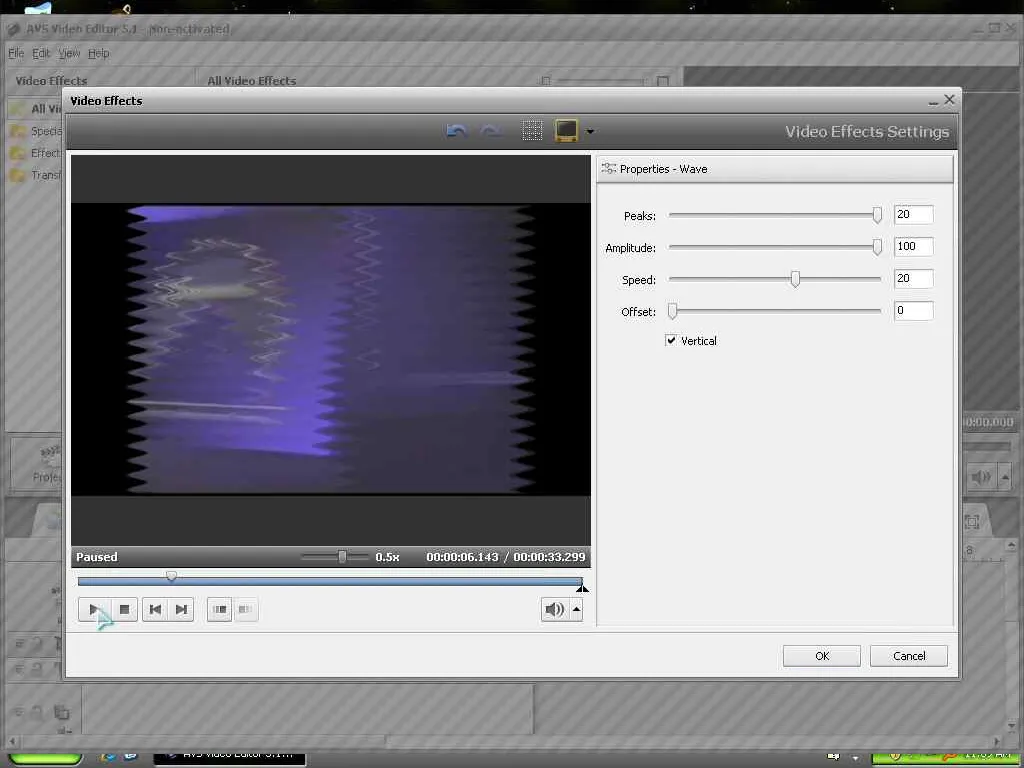Click the Speed slider handle
The height and width of the screenshot is (768, 1024).
tap(795, 279)
